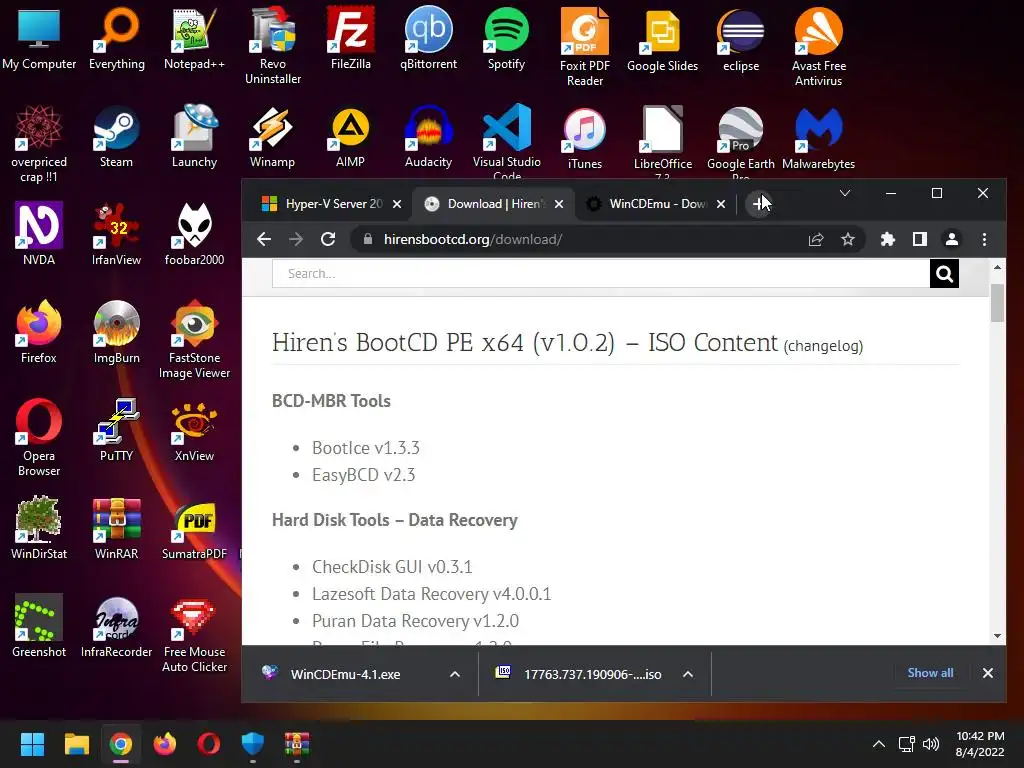Click the page scrollbar down arrow

[x=997, y=635]
